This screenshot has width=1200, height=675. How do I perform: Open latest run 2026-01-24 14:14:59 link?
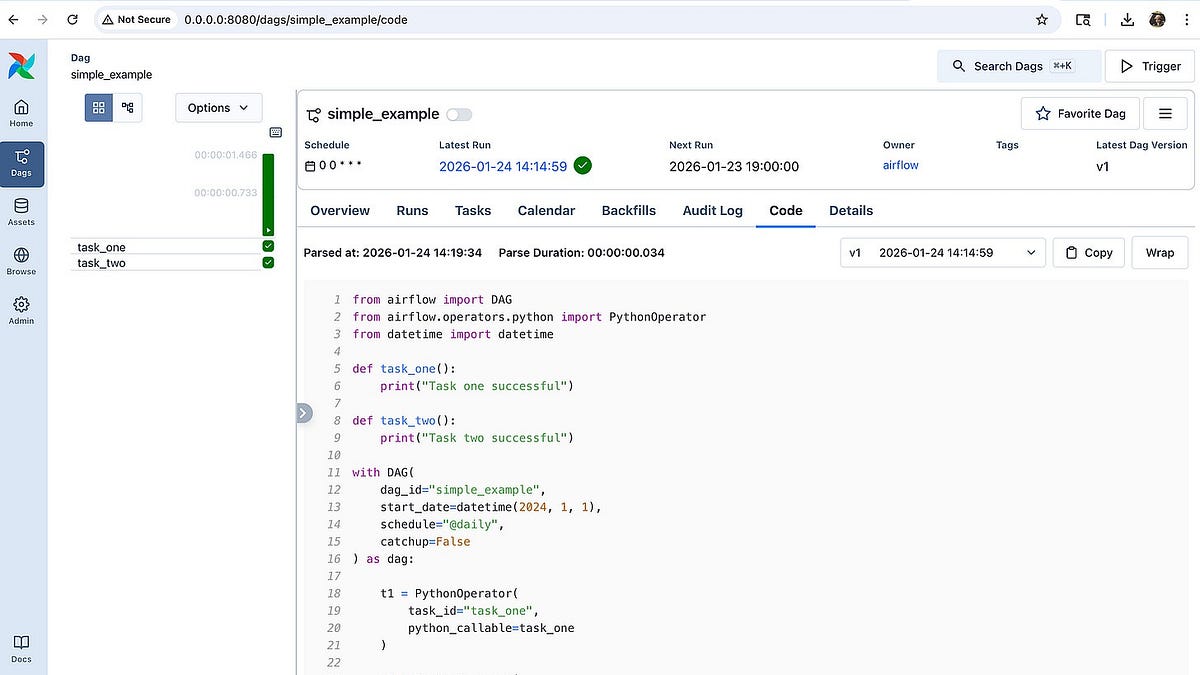click(503, 167)
